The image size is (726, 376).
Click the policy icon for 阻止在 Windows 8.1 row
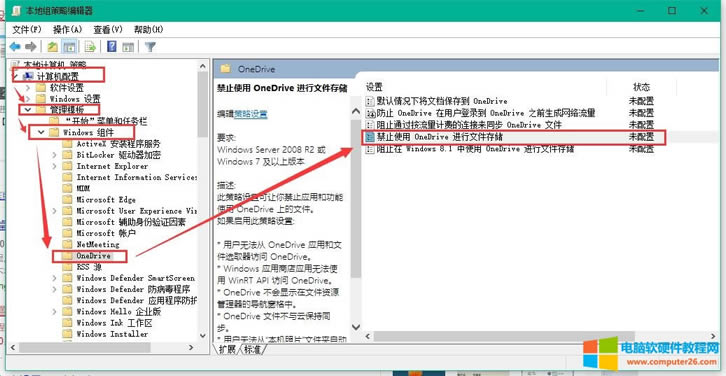[x=370, y=149]
